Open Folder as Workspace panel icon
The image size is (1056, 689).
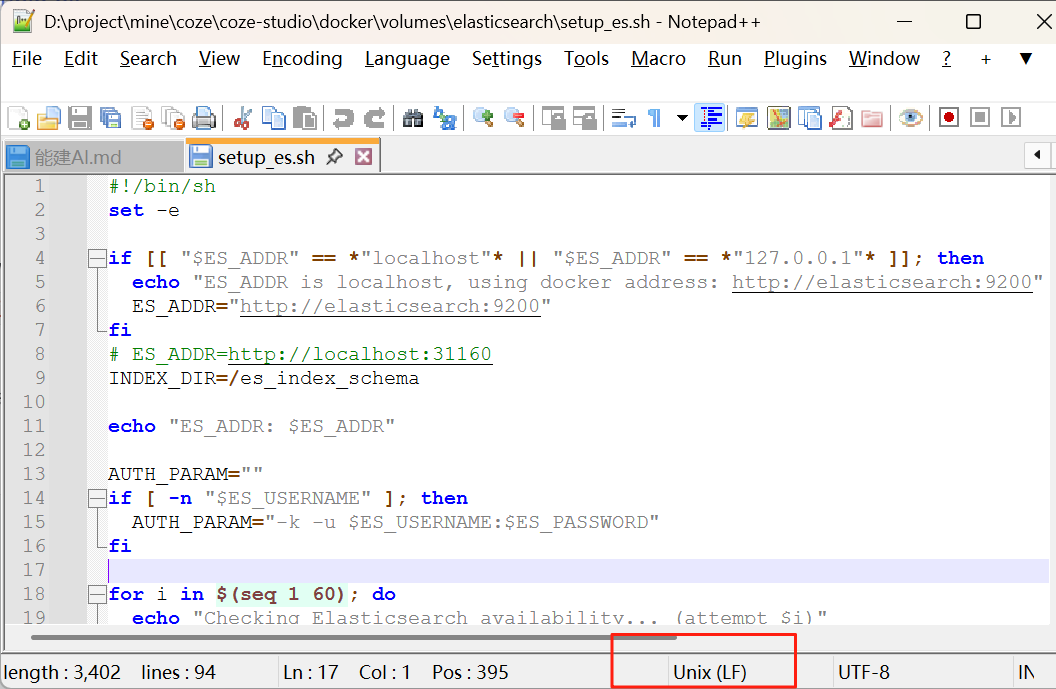(871, 117)
